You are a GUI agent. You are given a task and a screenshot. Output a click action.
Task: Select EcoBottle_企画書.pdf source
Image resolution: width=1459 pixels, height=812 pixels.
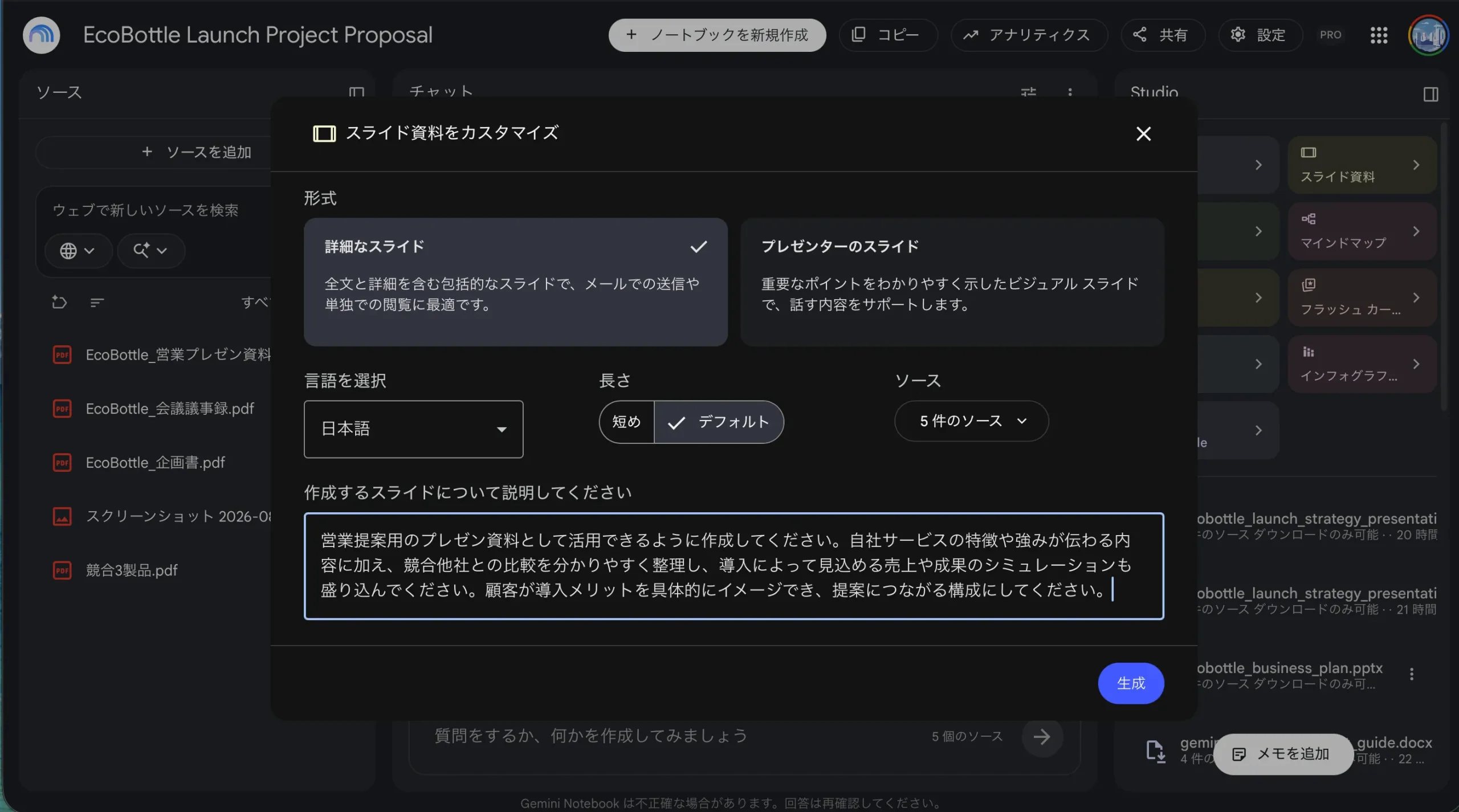coord(155,462)
